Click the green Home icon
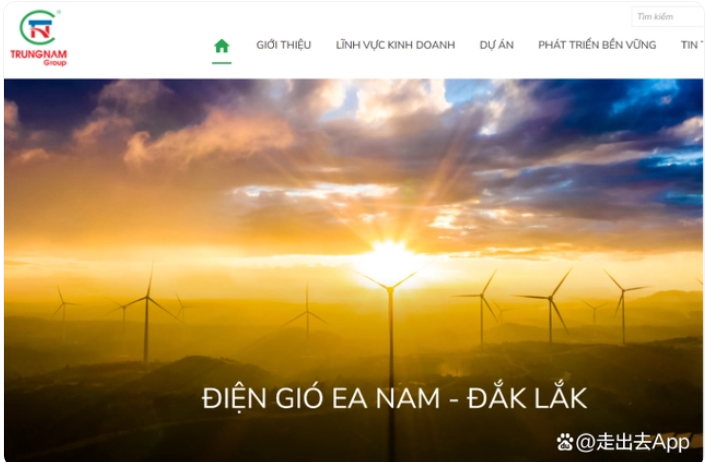The image size is (706, 462). [x=221, y=46]
